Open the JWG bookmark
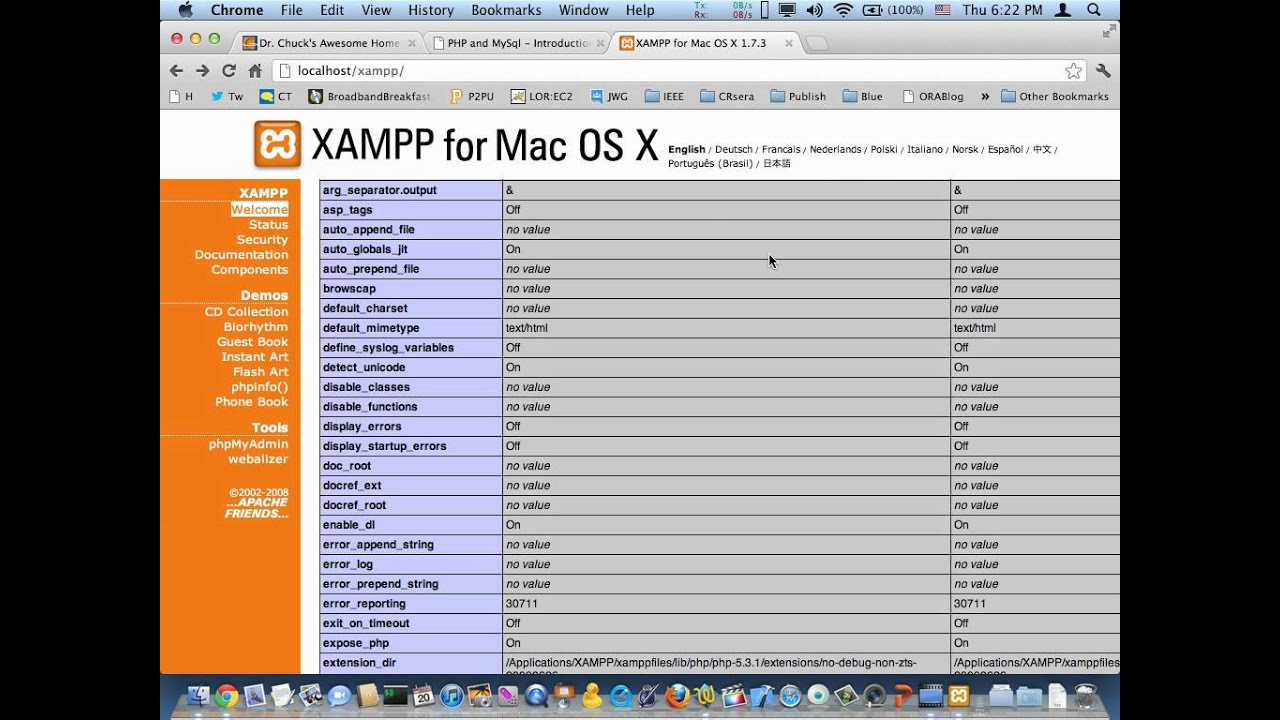Screen dimensions: 1280x720 coord(608,97)
